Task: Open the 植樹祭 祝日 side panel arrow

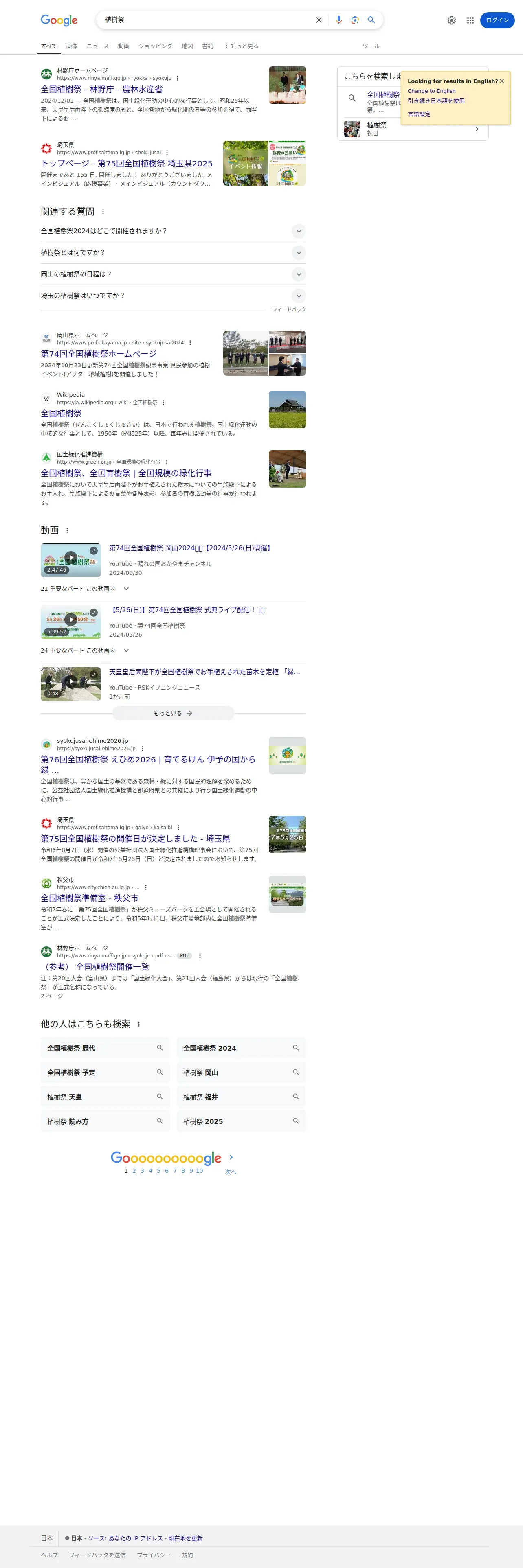Action: click(x=477, y=129)
